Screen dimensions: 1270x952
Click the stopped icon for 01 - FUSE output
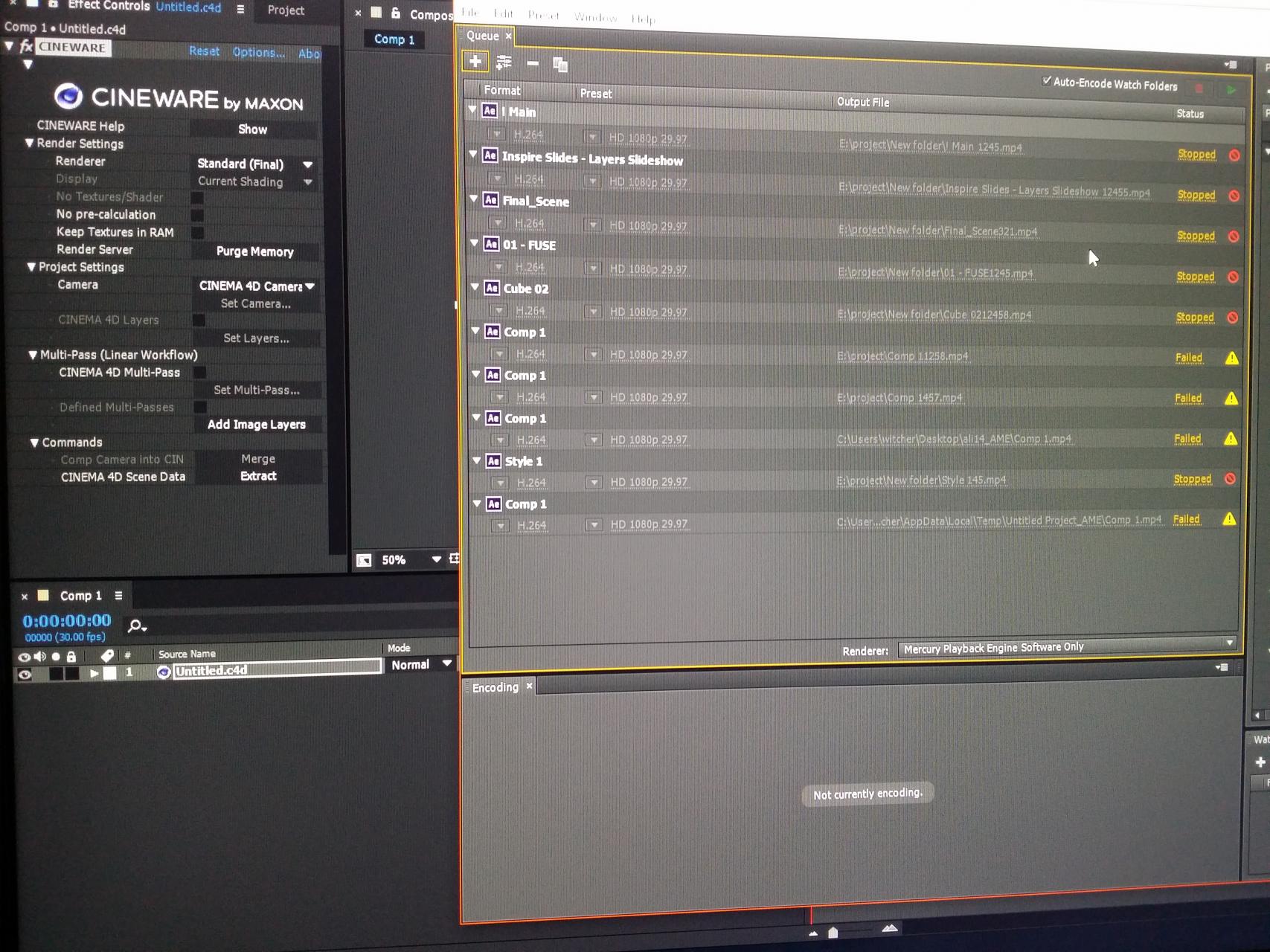(x=1233, y=277)
